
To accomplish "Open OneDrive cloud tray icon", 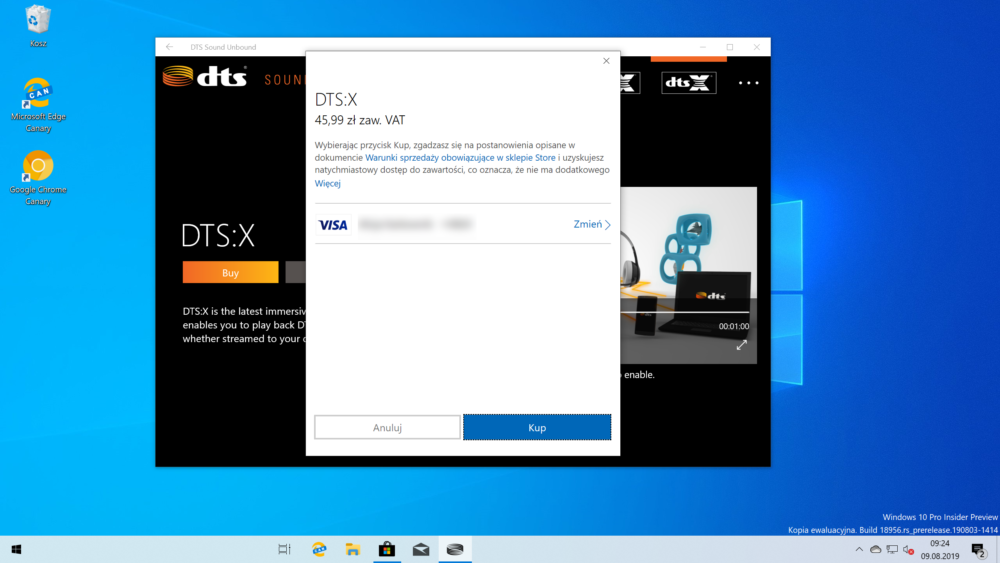I will (876, 550).
